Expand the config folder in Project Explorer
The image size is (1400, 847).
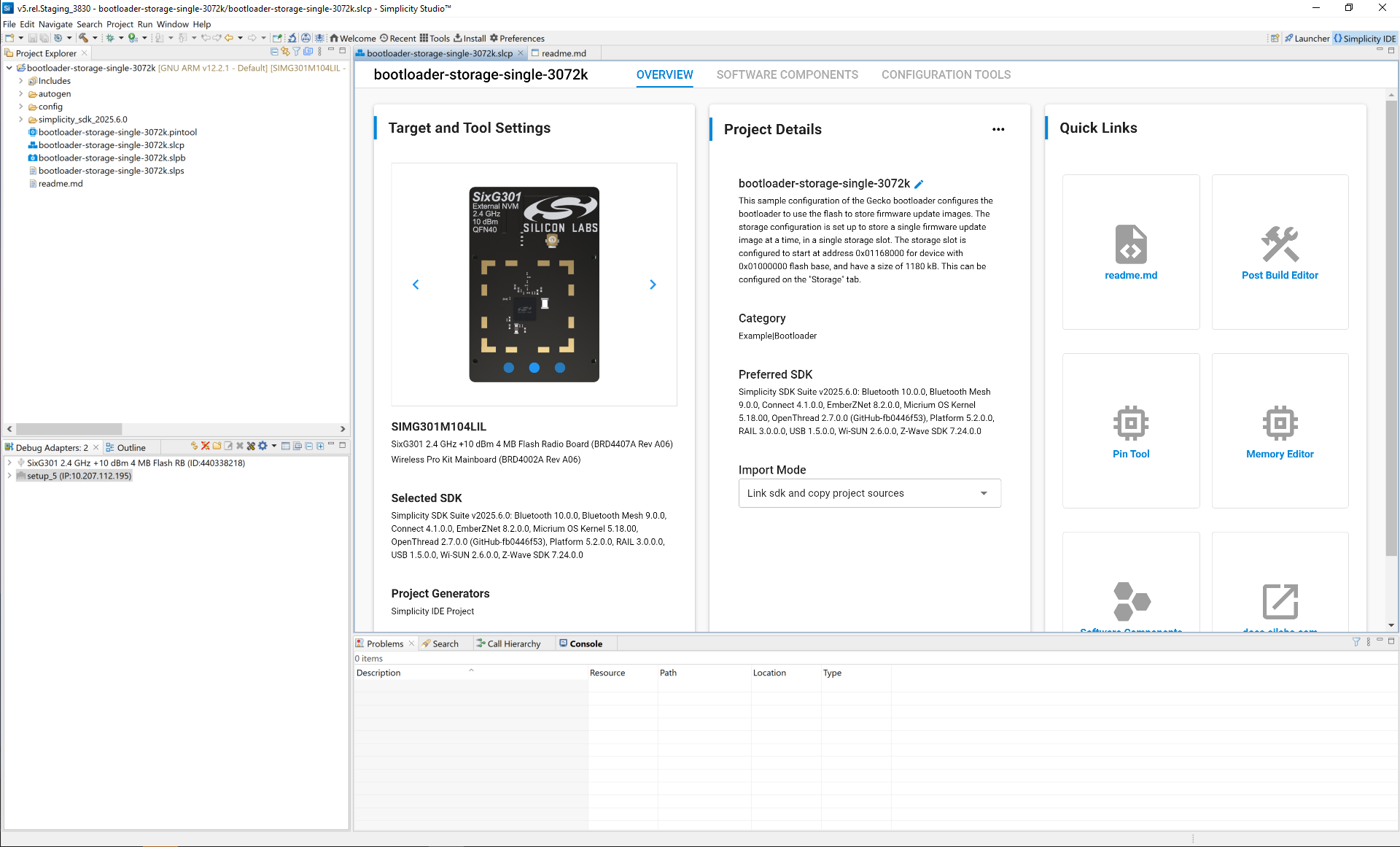point(21,107)
